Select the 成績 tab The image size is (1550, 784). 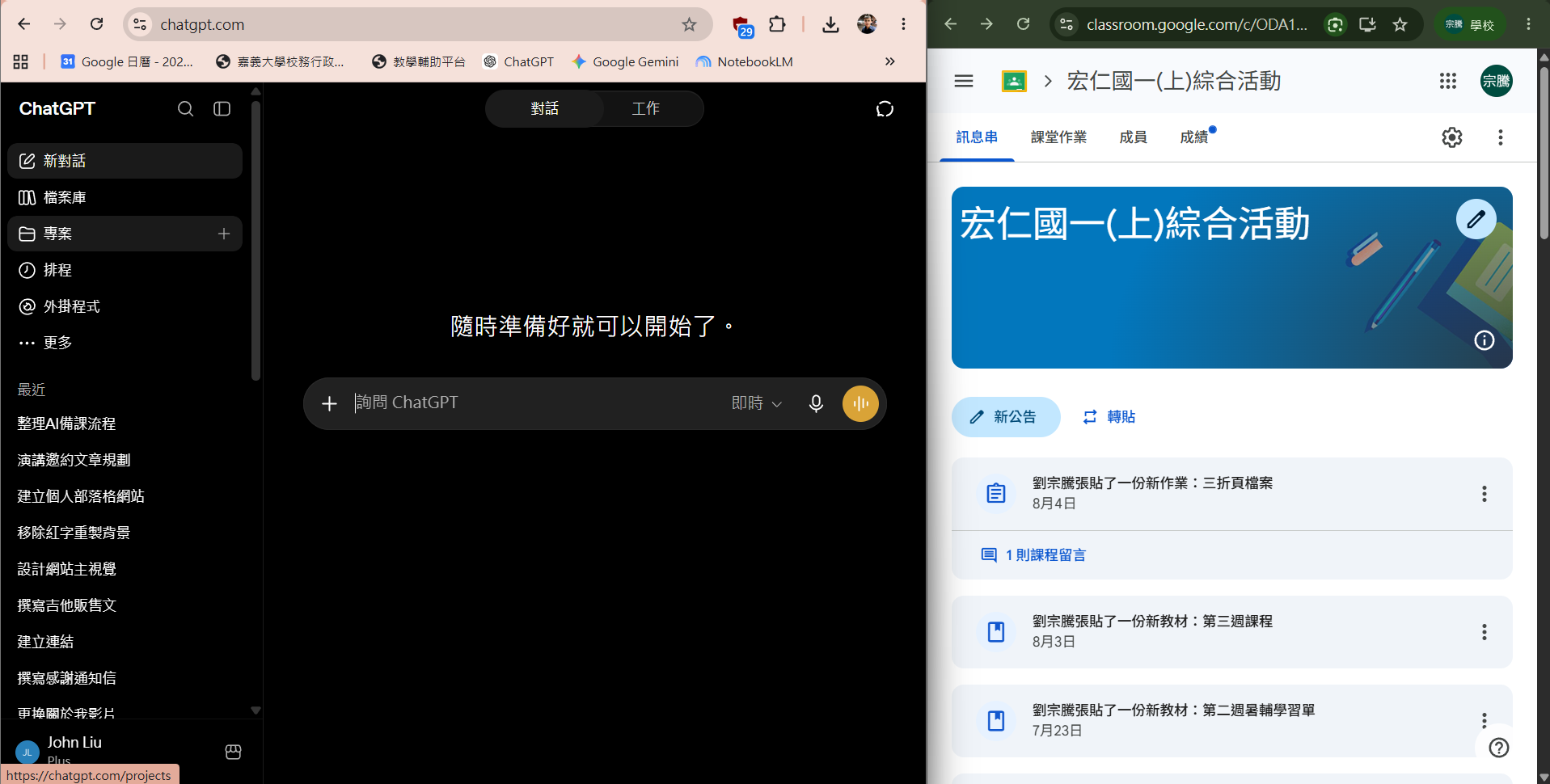(x=1194, y=137)
